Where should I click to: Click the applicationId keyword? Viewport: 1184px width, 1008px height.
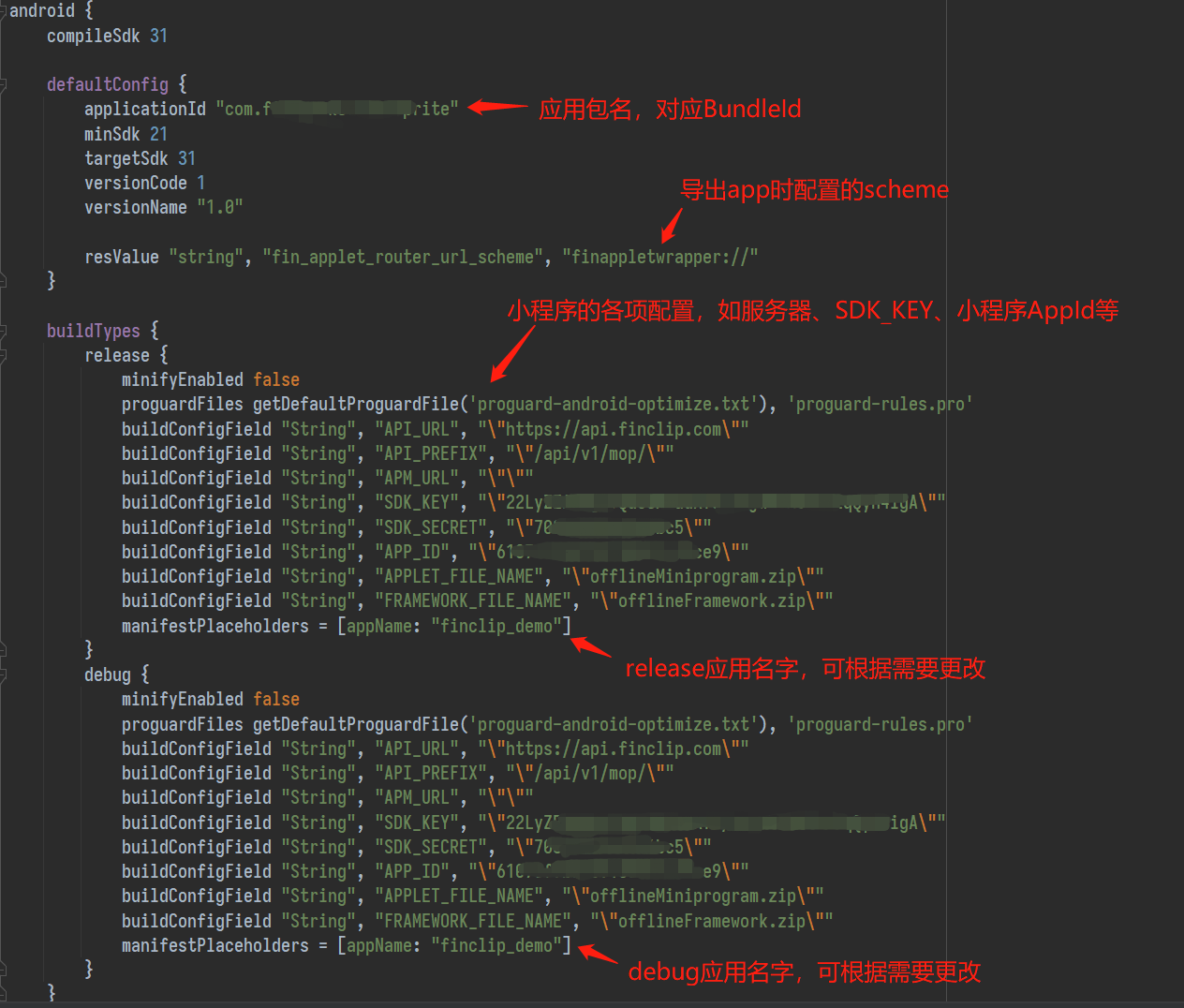click(x=144, y=109)
